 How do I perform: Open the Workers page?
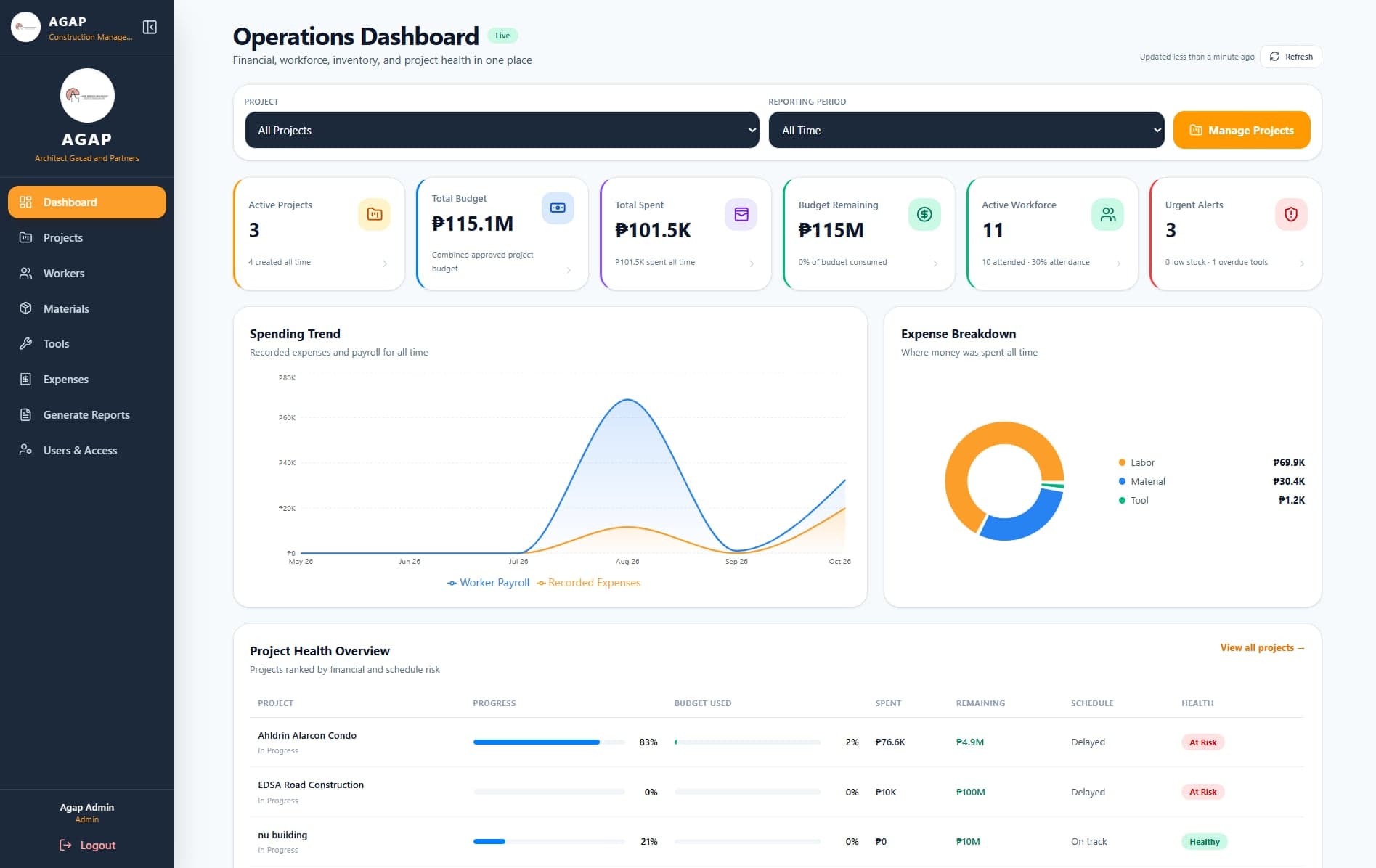87,273
